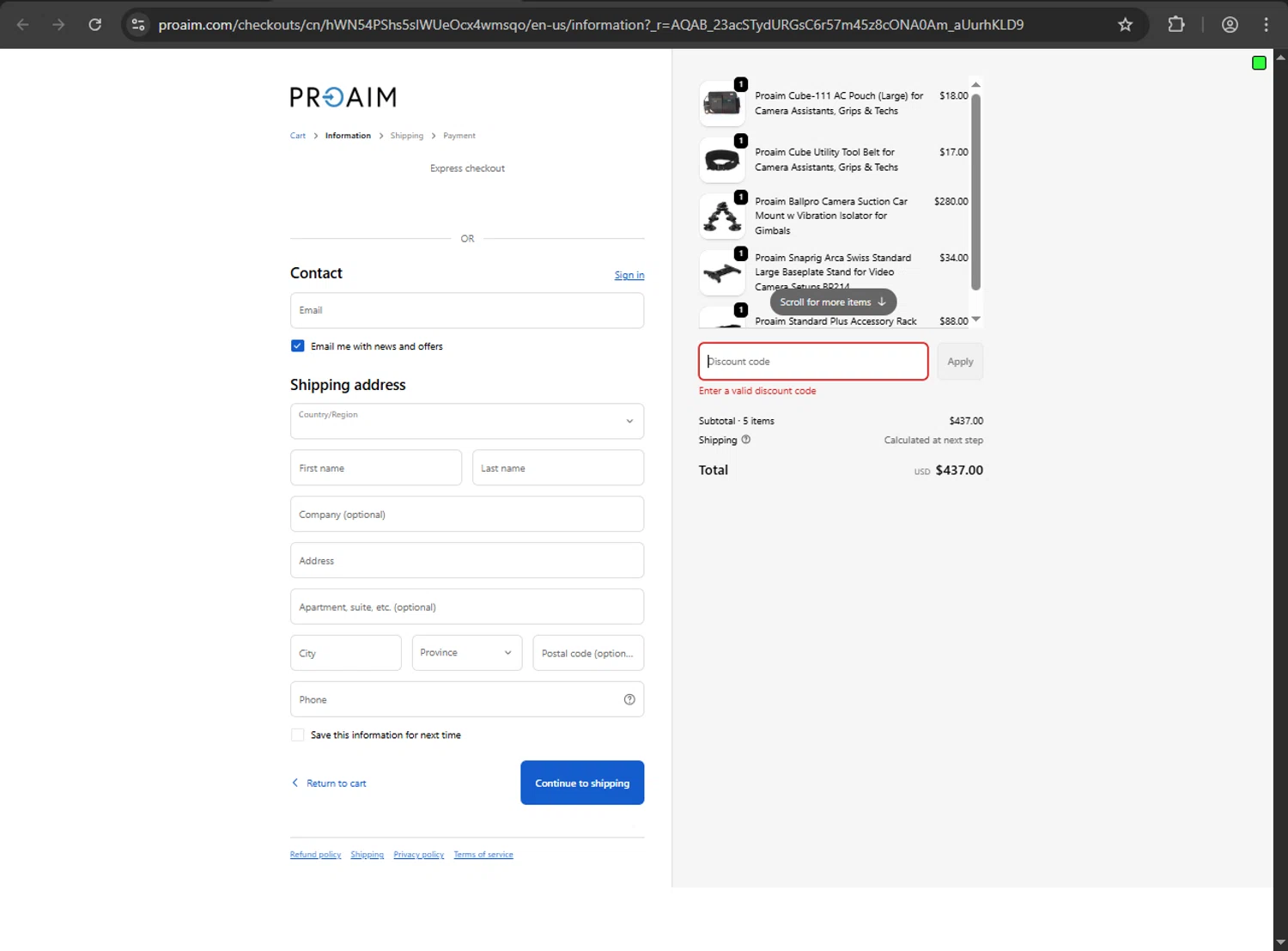Viewport: 1288px width, 951px height.
Task: Click the Cube Utility Tool Belt thumbnail
Action: click(722, 160)
